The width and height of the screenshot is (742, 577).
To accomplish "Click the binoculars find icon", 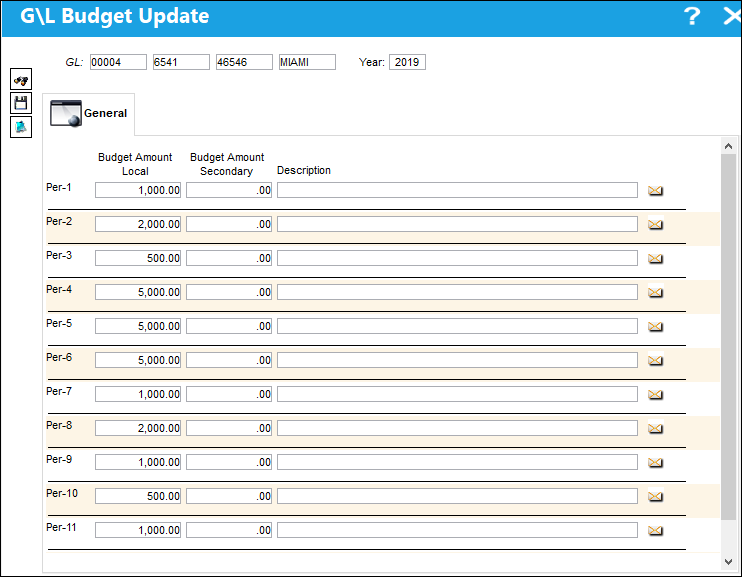I will (21, 79).
